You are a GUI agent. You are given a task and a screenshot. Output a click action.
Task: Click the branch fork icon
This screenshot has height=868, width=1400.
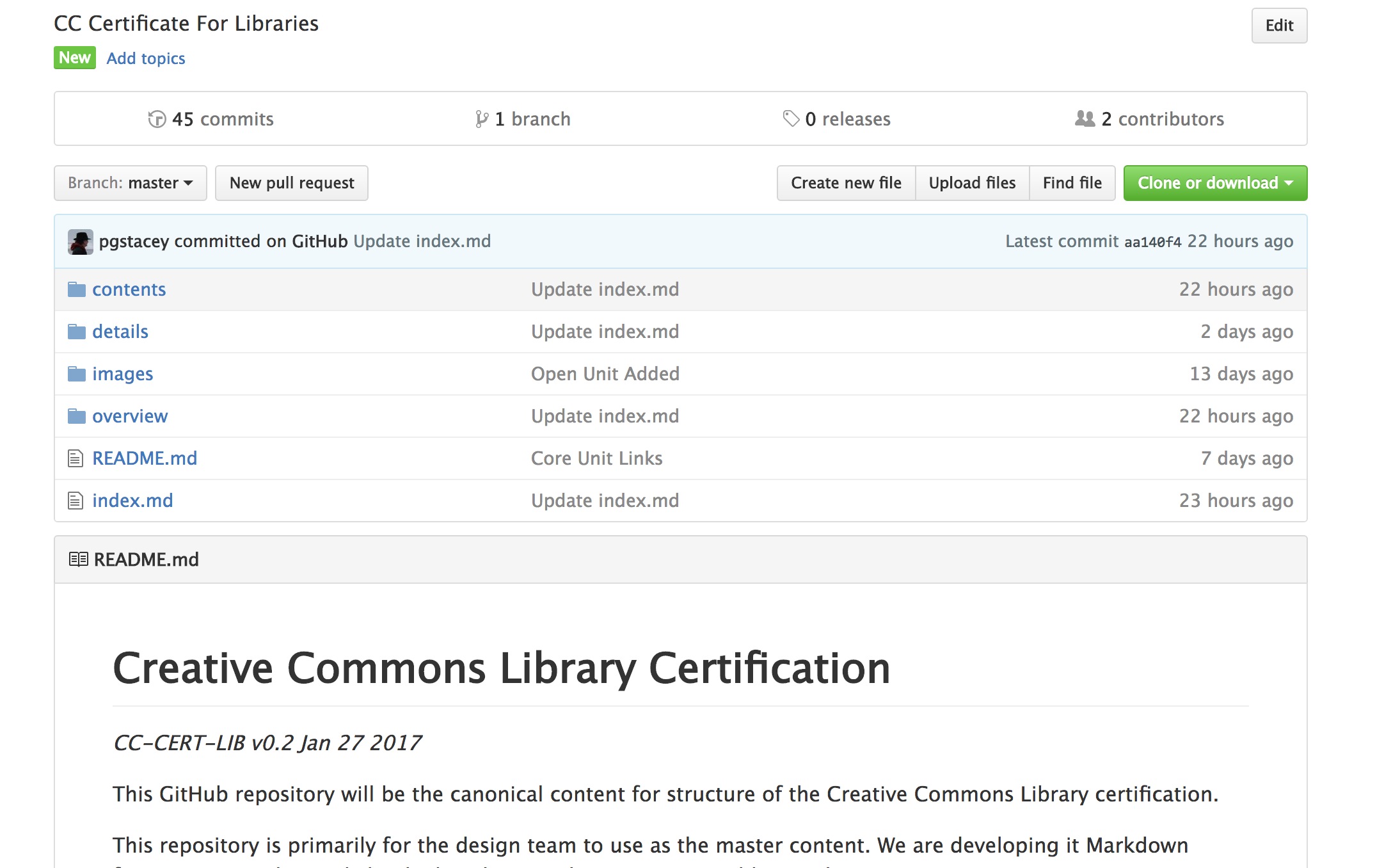(x=482, y=119)
